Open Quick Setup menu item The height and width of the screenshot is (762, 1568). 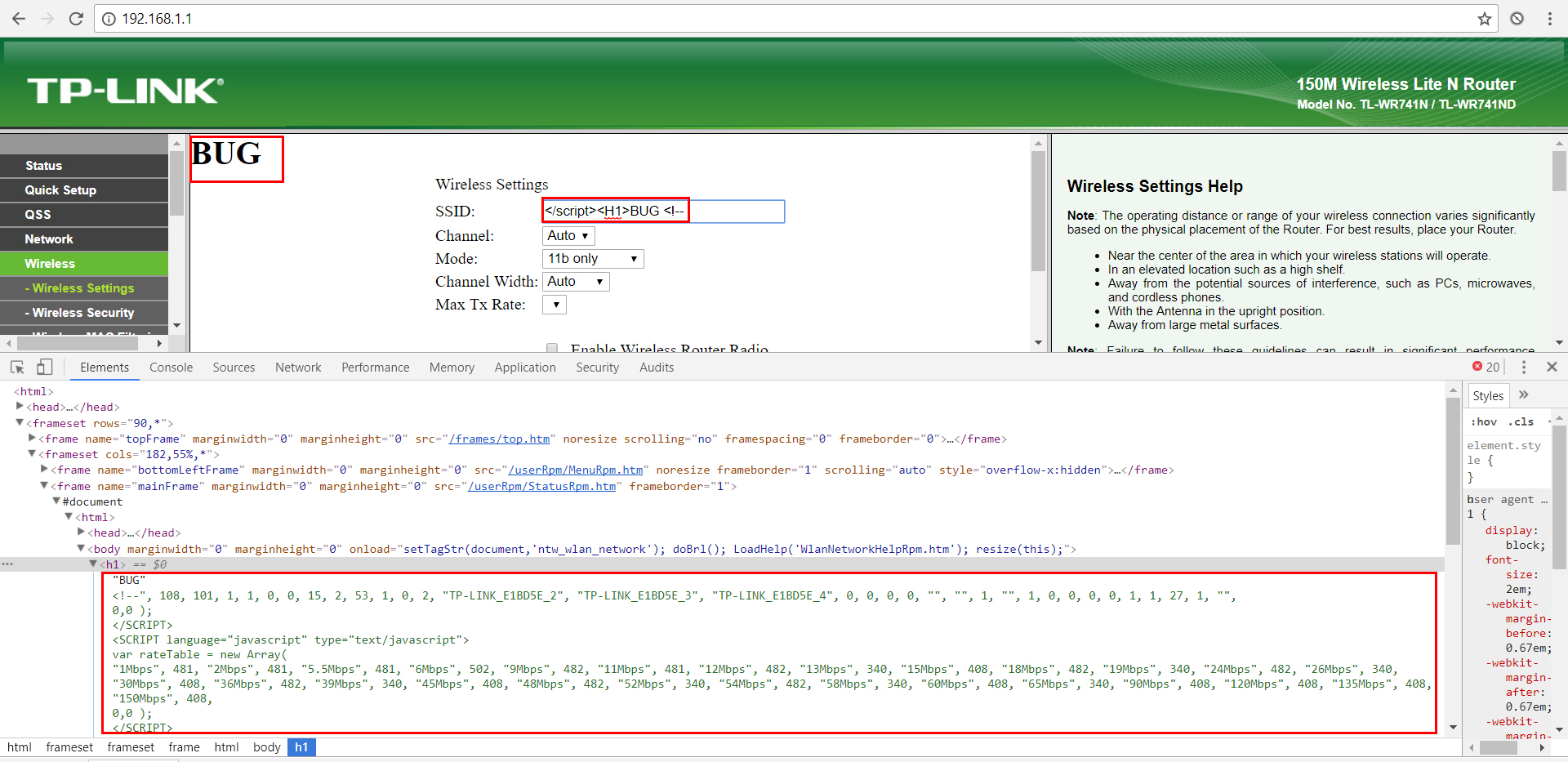(x=84, y=190)
